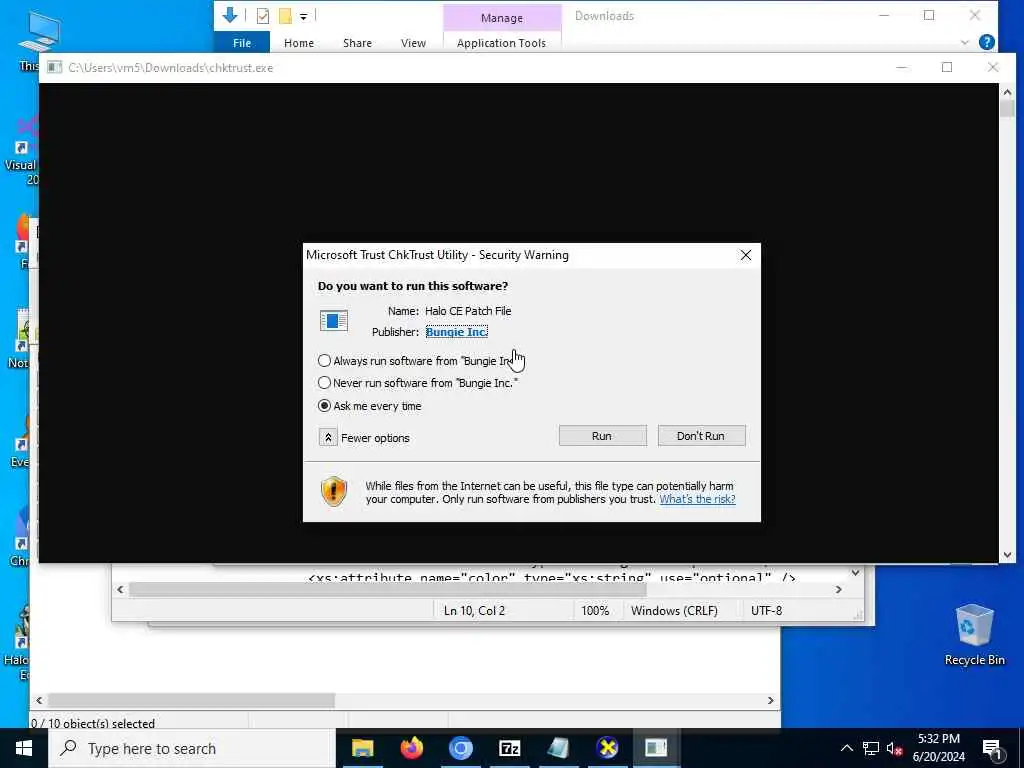Click the network tray icon

point(871,748)
